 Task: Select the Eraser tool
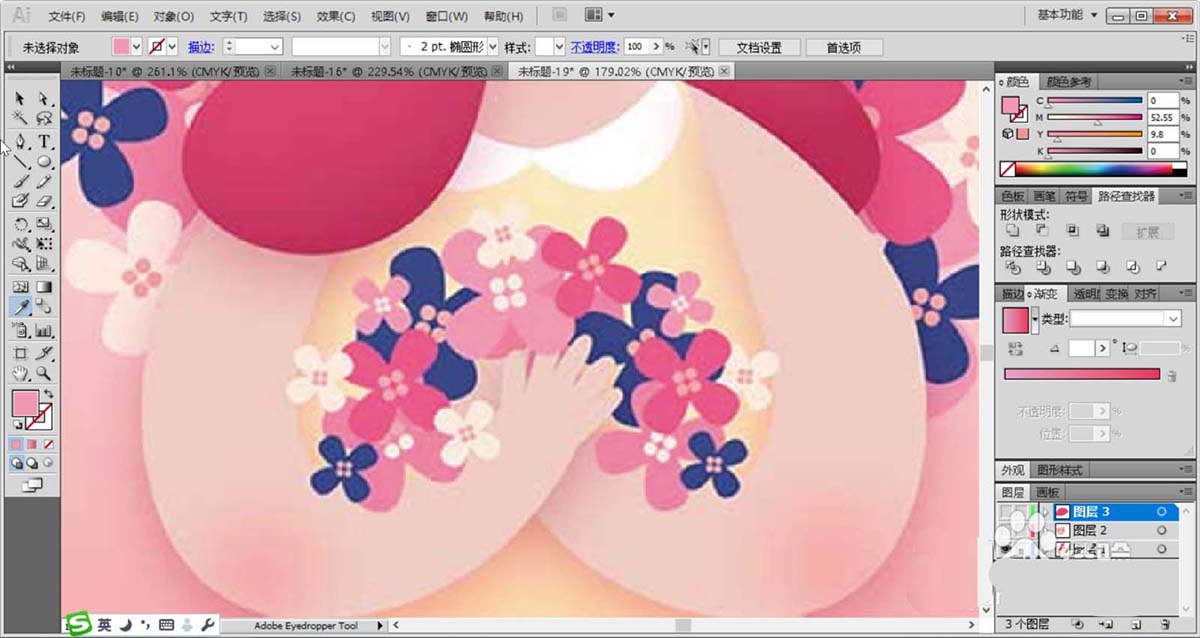[x=45, y=201]
